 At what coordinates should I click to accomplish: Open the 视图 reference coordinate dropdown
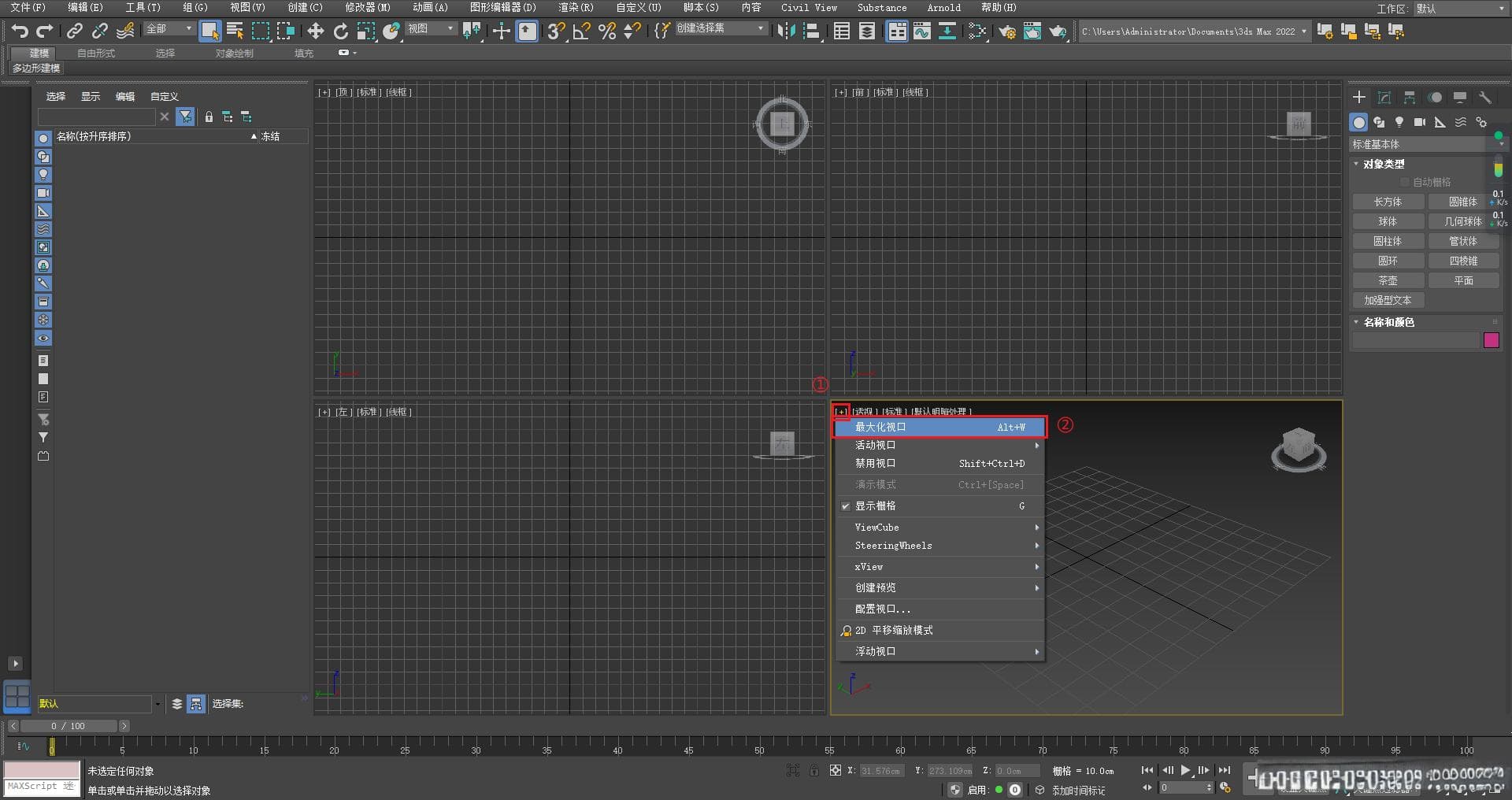click(x=431, y=28)
